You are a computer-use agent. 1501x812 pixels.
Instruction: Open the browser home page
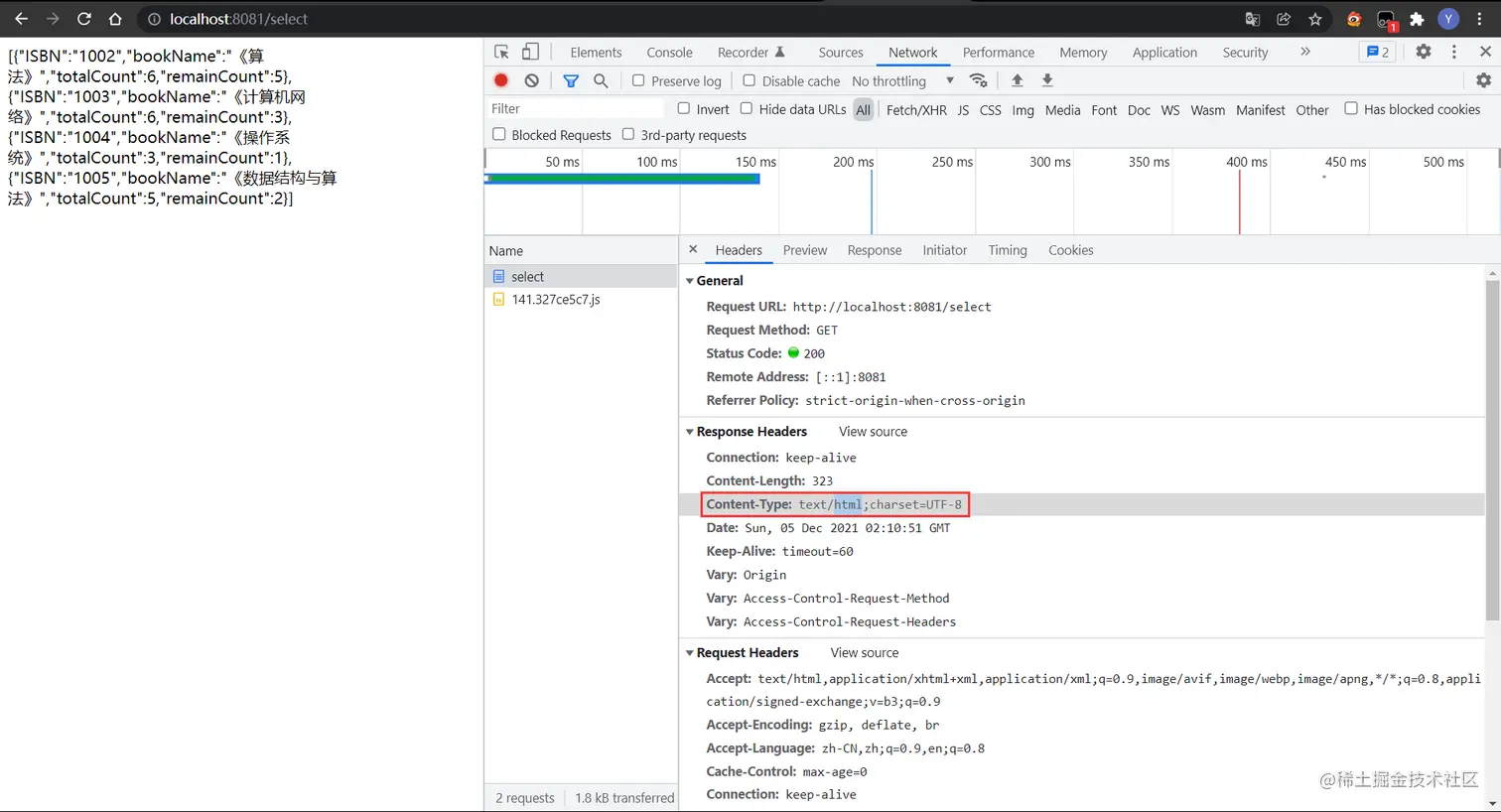tap(115, 19)
